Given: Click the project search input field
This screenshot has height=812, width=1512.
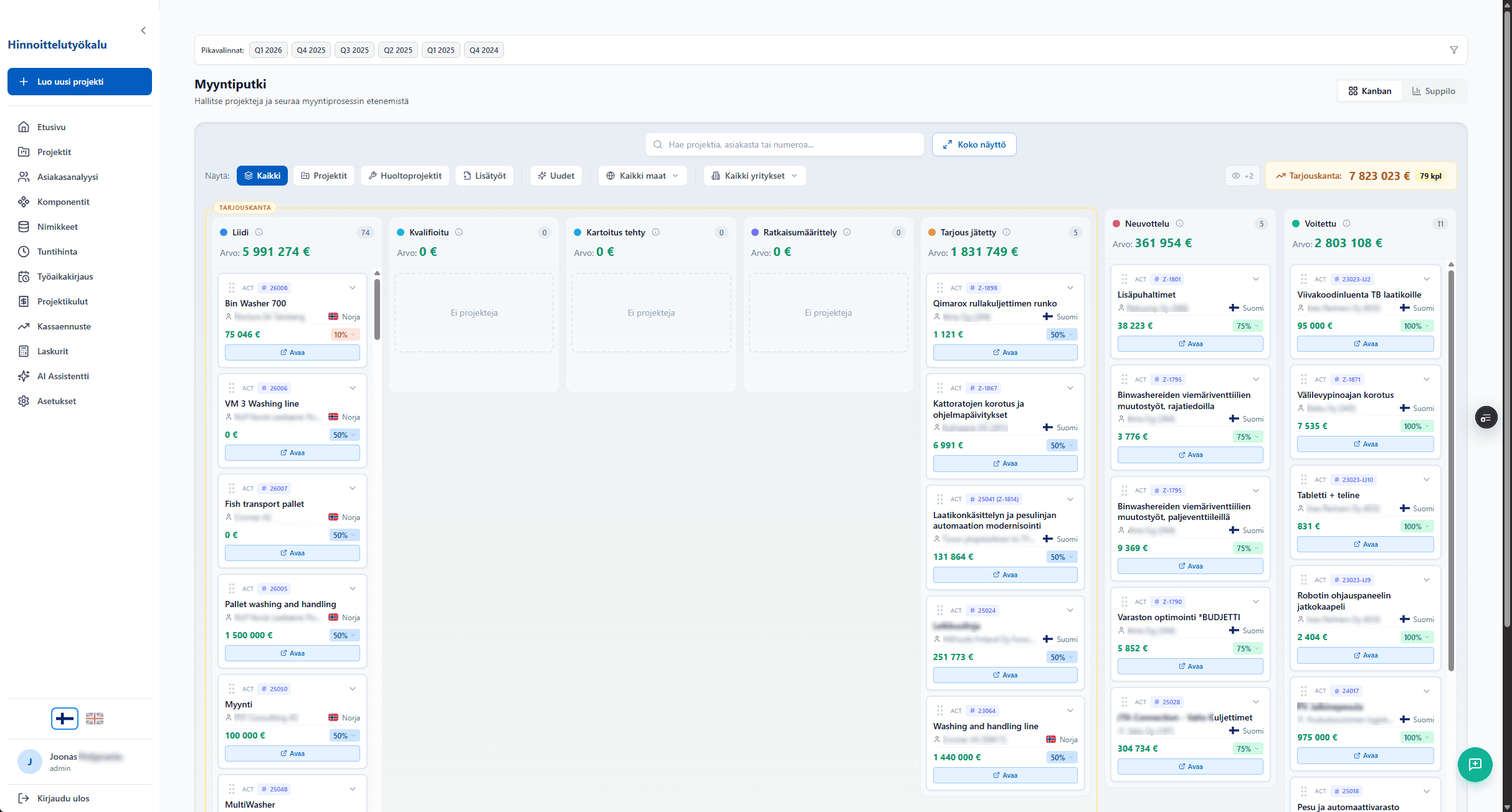Looking at the screenshot, I should coord(785,144).
